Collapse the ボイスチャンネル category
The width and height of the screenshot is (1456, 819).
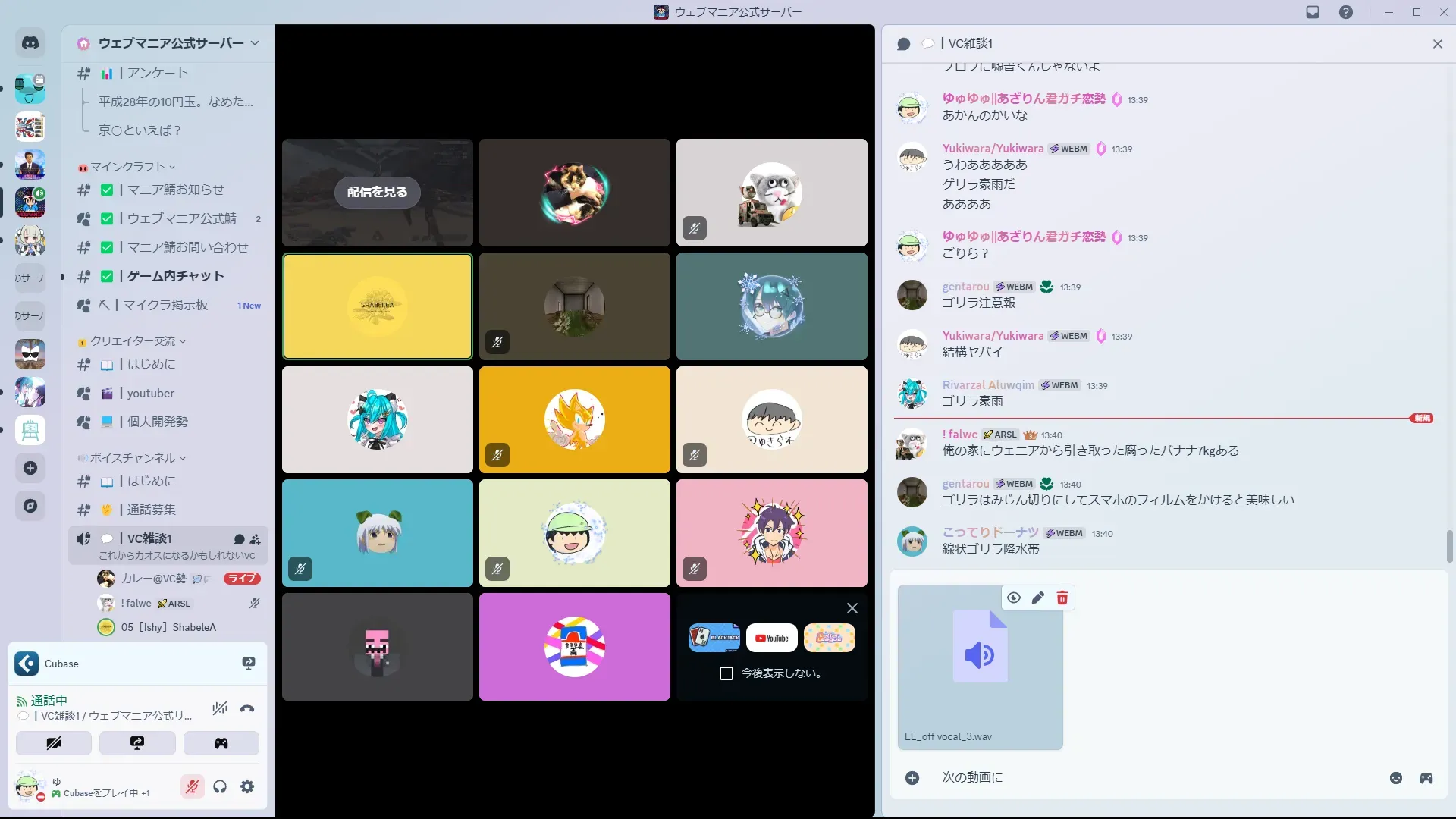(133, 458)
